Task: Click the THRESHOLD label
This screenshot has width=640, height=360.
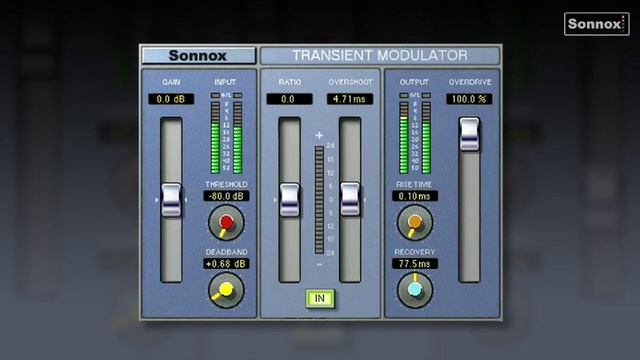Action: pos(226,184)
